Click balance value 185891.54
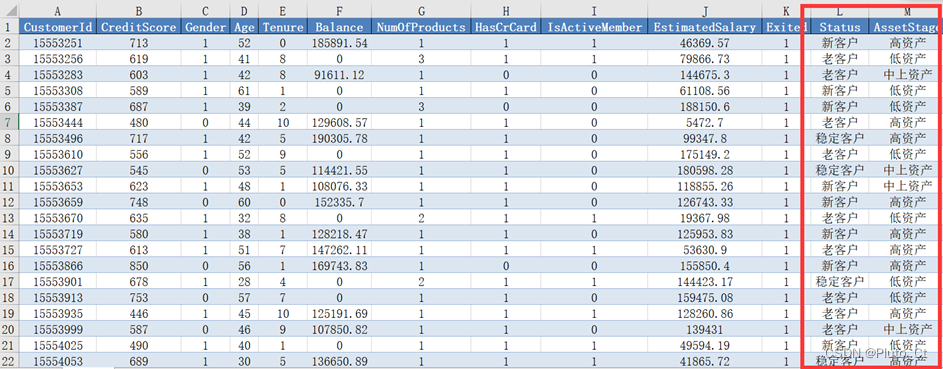The image size is (943, 369). pos(340,43)
